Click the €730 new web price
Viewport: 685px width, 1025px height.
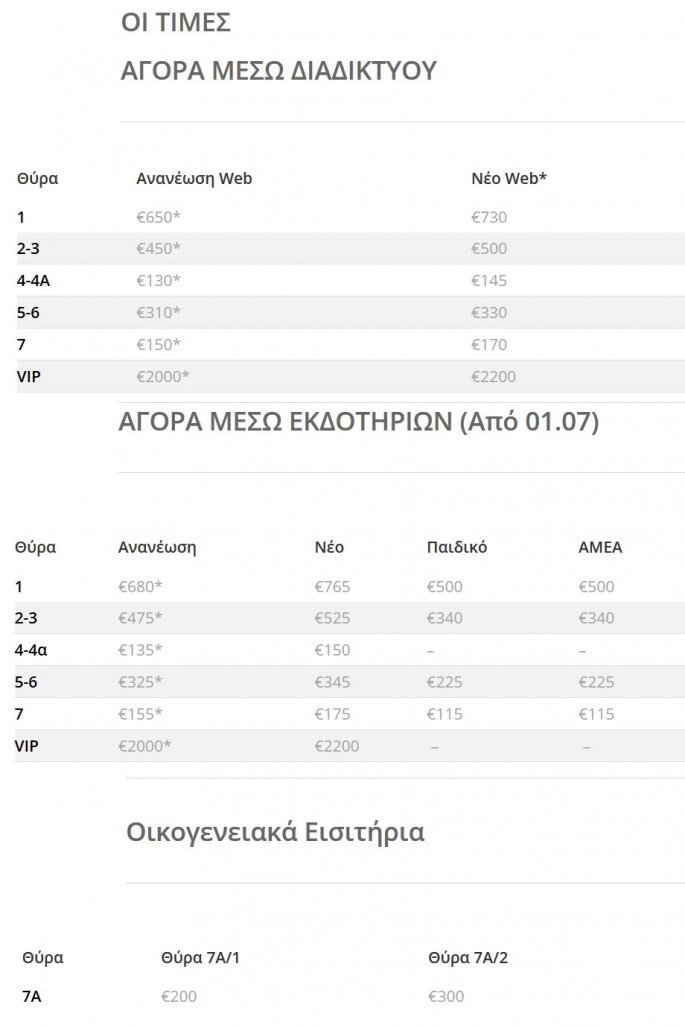(x=489, y=217)
